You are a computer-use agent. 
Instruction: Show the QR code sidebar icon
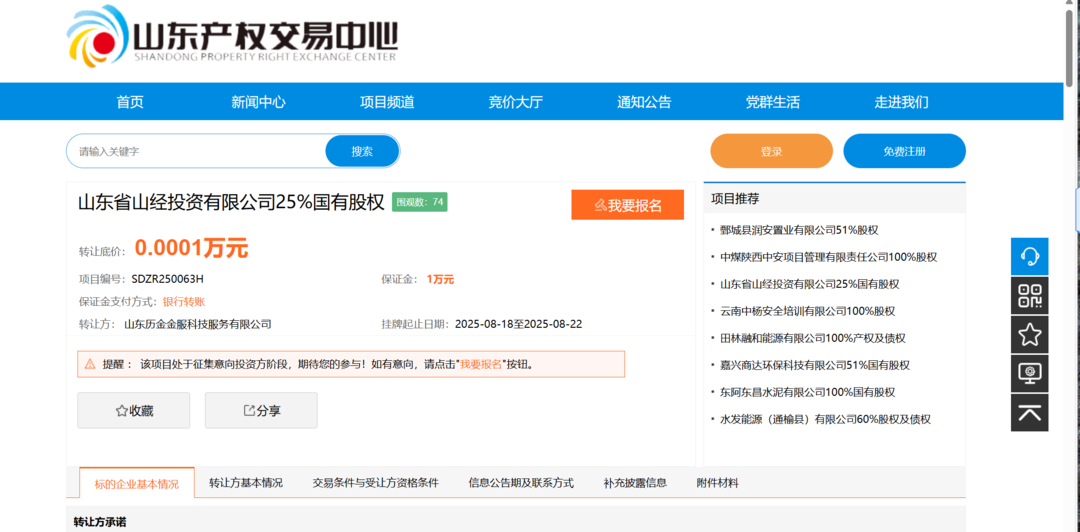tap(1029, 296)
